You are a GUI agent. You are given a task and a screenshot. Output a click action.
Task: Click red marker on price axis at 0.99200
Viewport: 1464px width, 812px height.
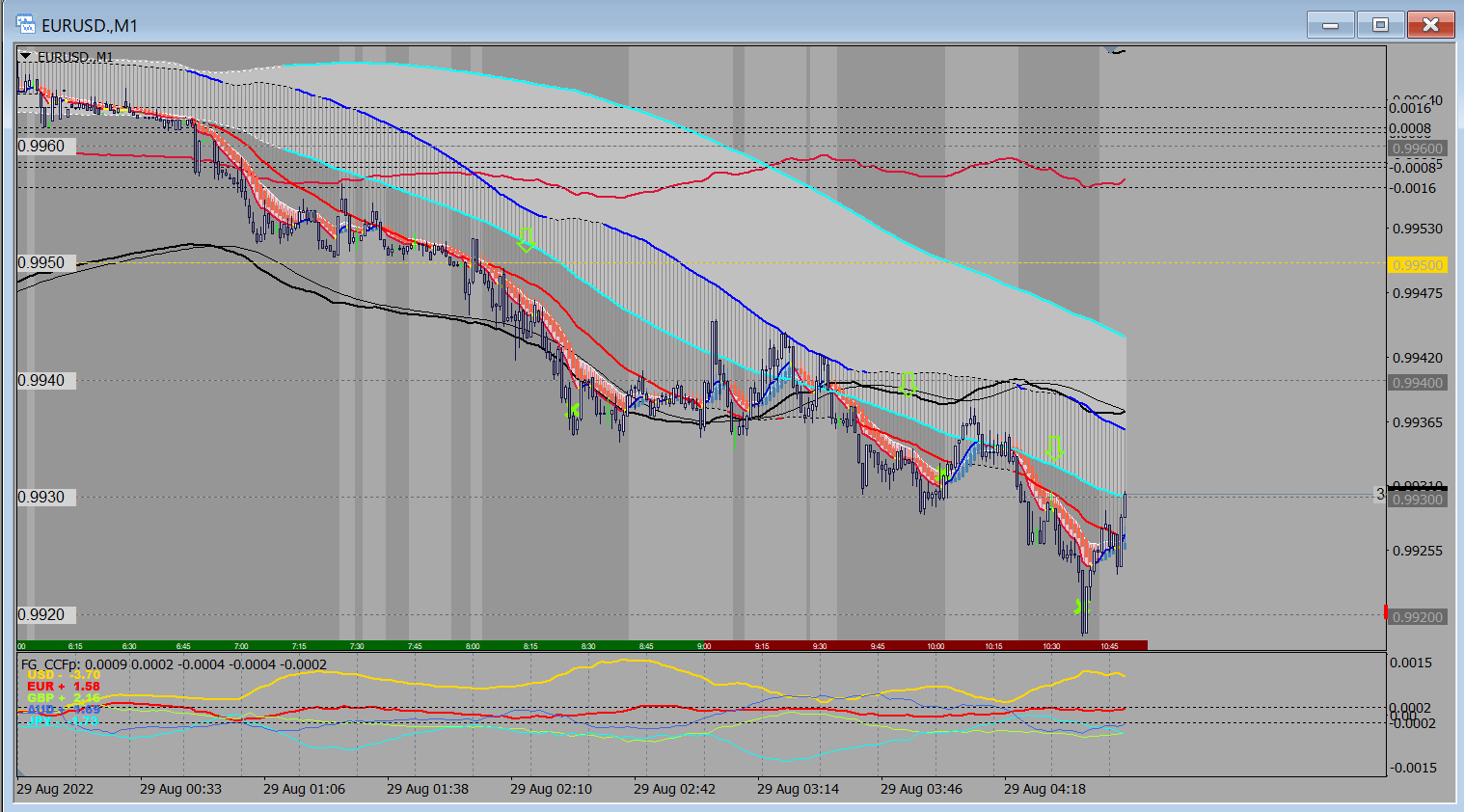click(x=1386, y=612)
